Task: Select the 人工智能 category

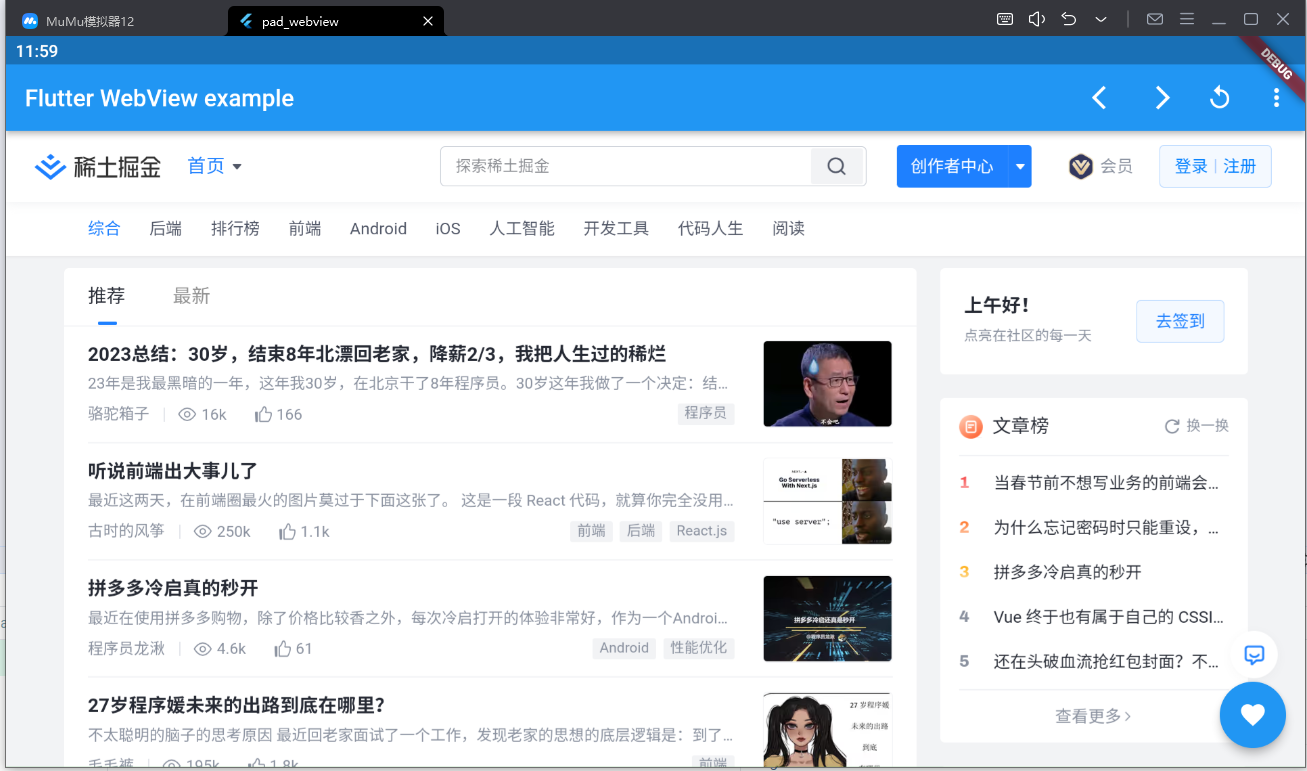Action: tap(522, 228)
